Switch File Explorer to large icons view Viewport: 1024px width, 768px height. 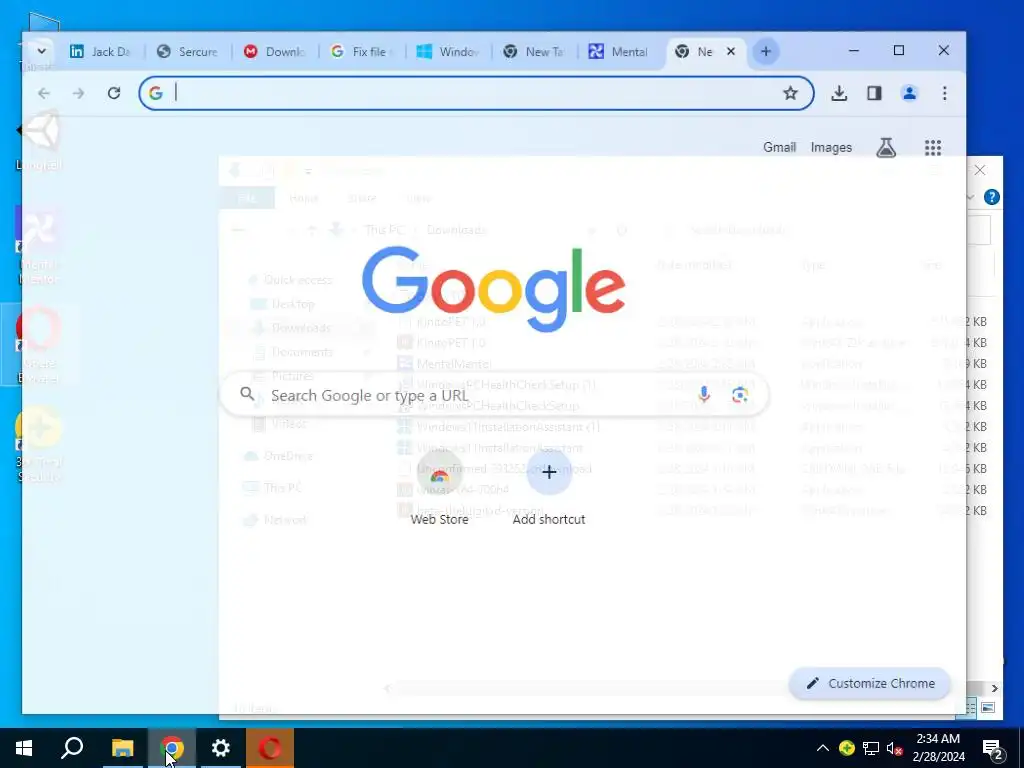point(988,708)
